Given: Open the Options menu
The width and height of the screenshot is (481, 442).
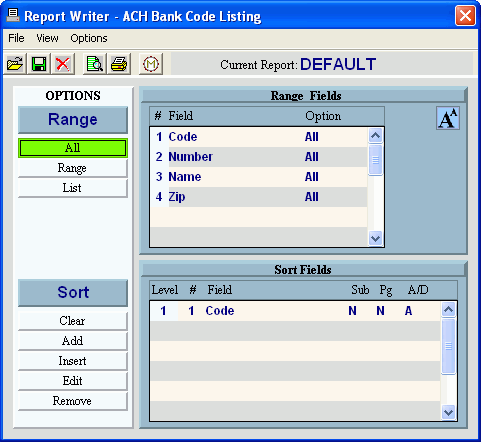Looking at the screenshot, I should (x=89, y=38).
